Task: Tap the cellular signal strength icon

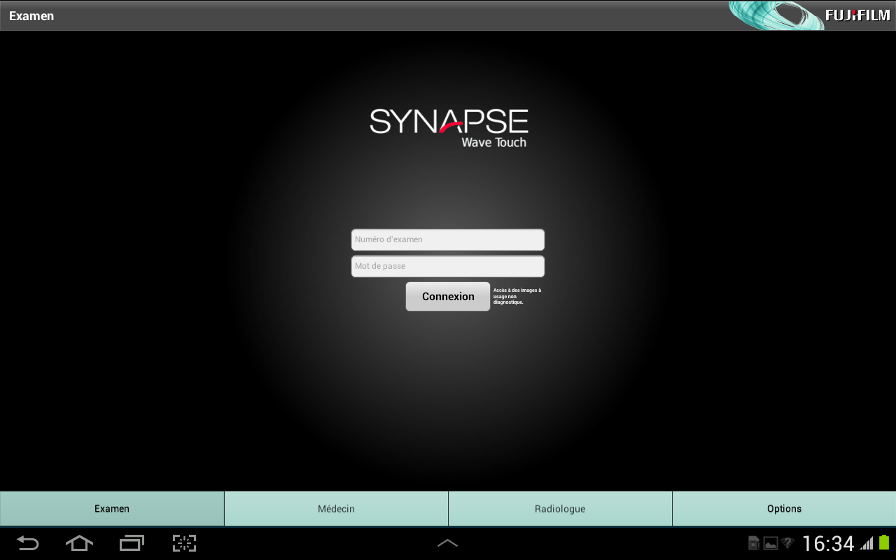Action: tap(867, 543)
